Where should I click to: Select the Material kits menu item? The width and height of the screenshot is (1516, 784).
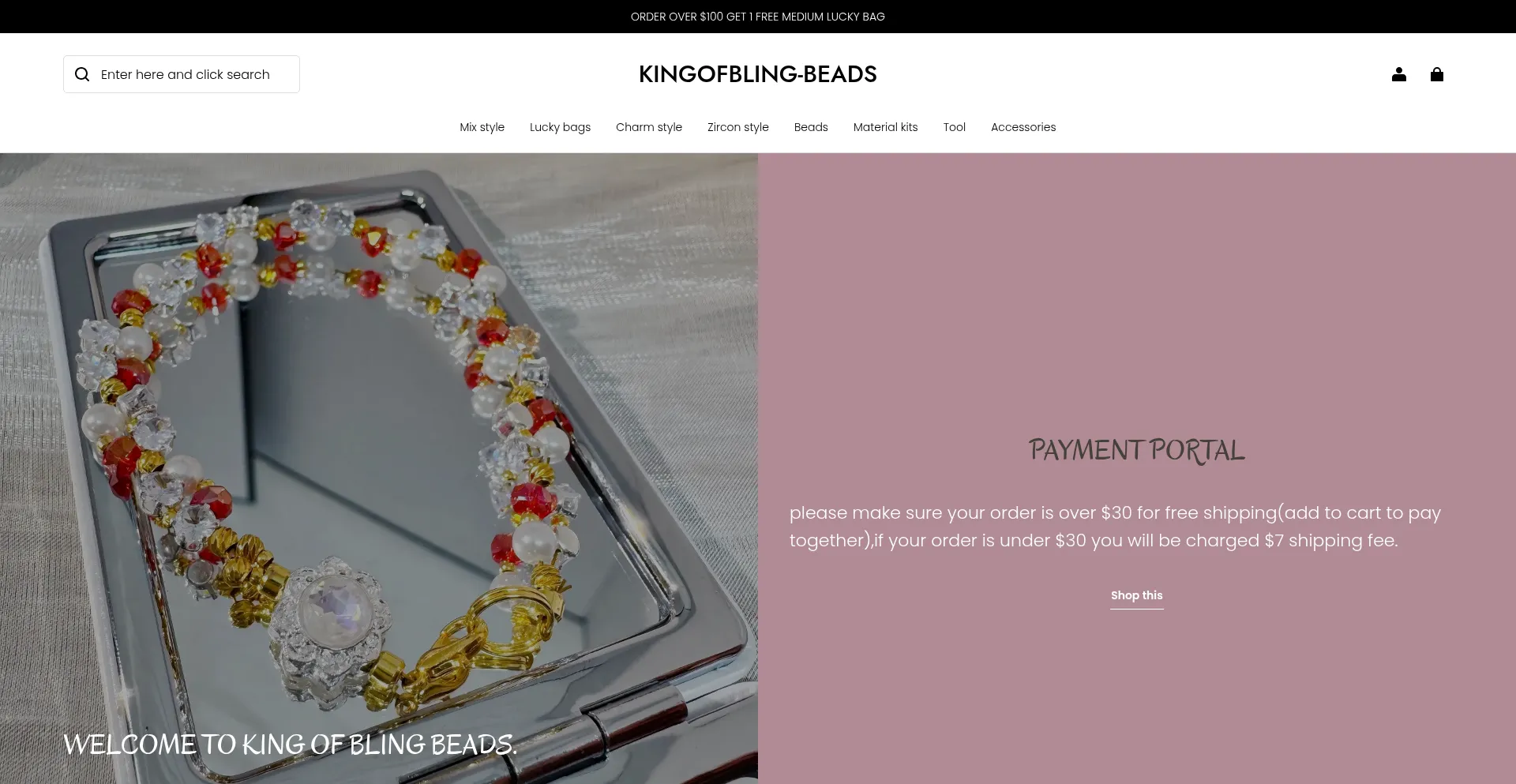885,127
